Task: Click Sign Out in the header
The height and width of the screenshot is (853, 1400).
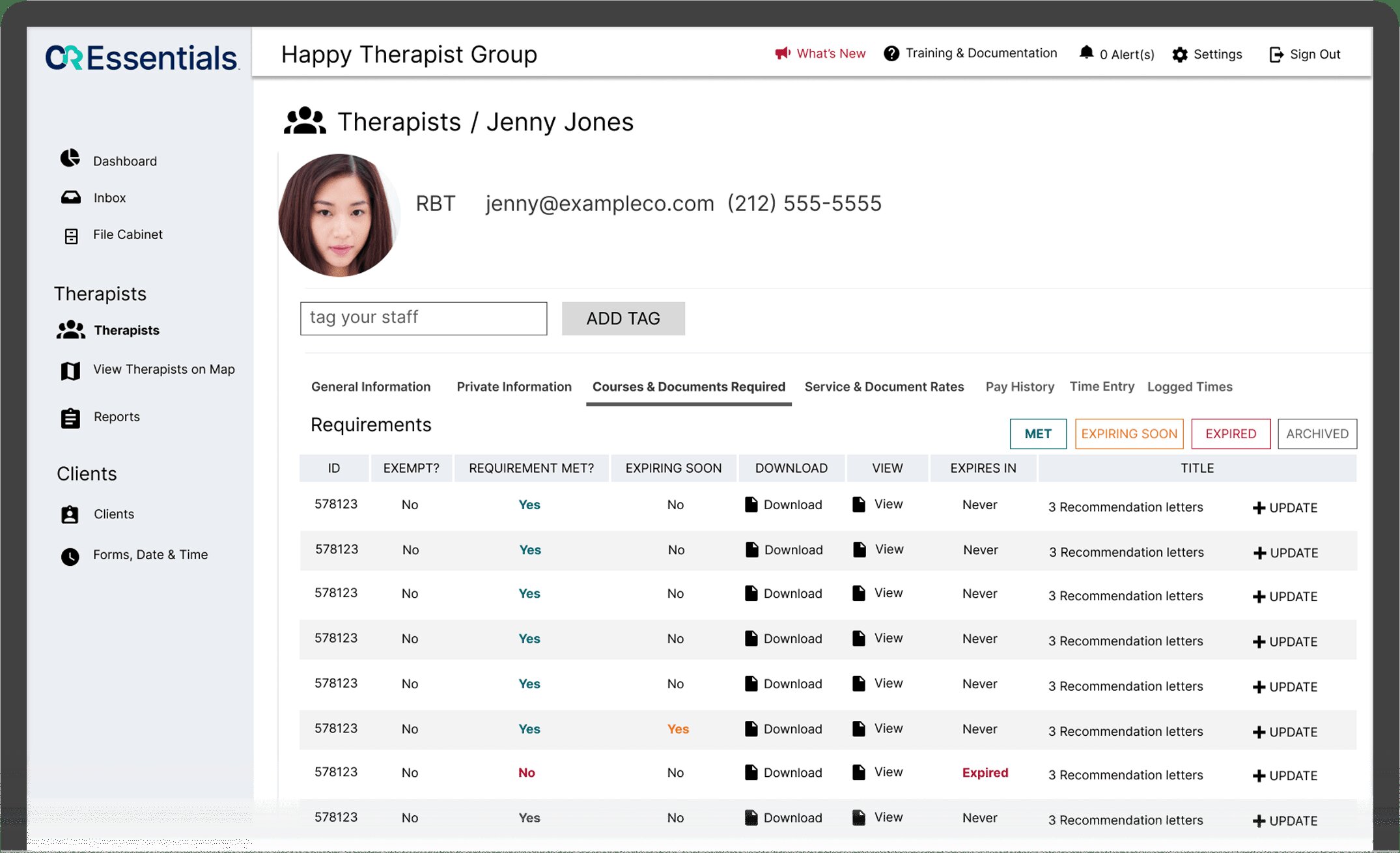Action: pos(1305,55)
